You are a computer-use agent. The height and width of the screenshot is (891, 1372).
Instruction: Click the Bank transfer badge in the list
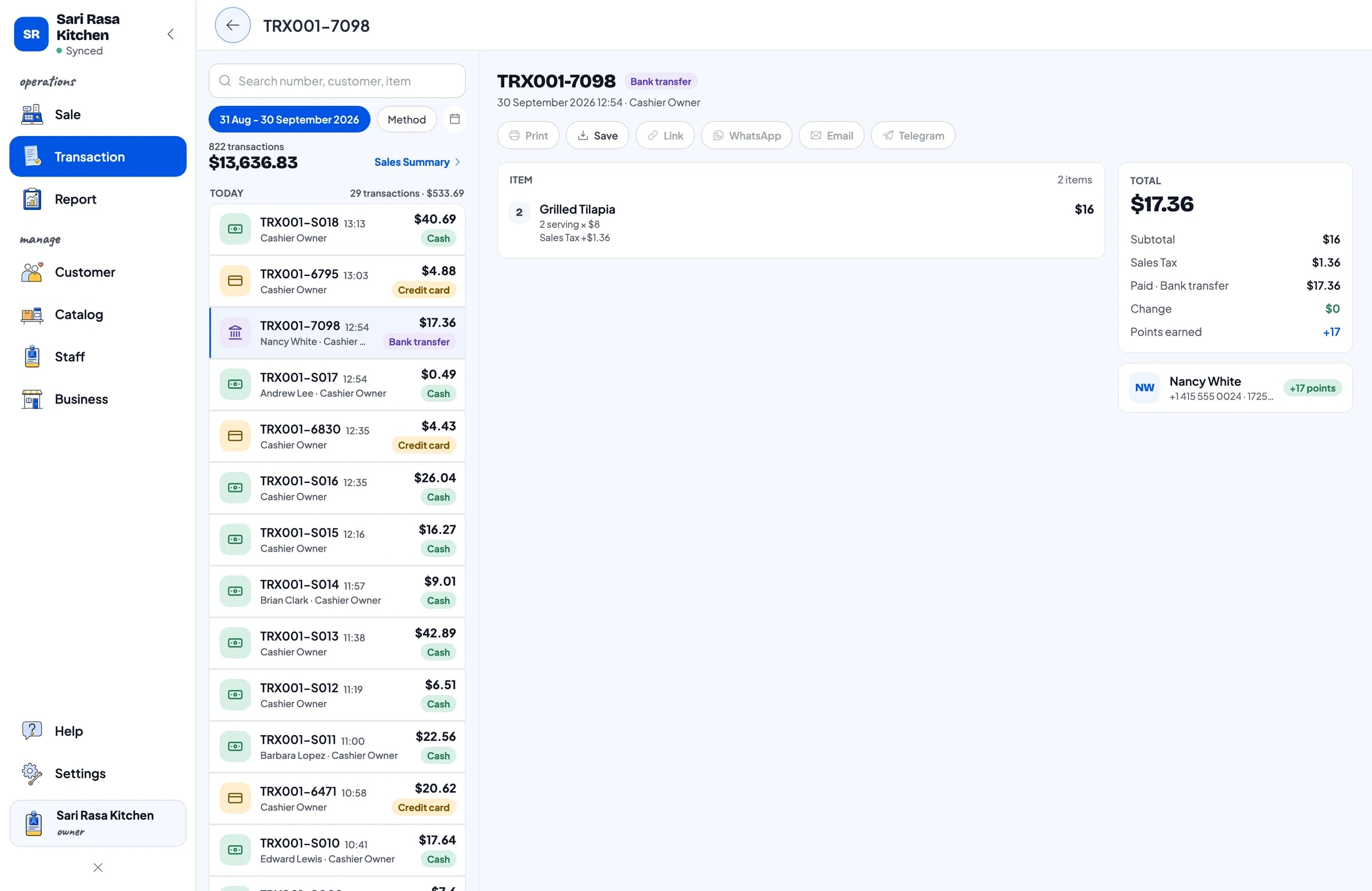pyautogui.click(x=419, y=342)
